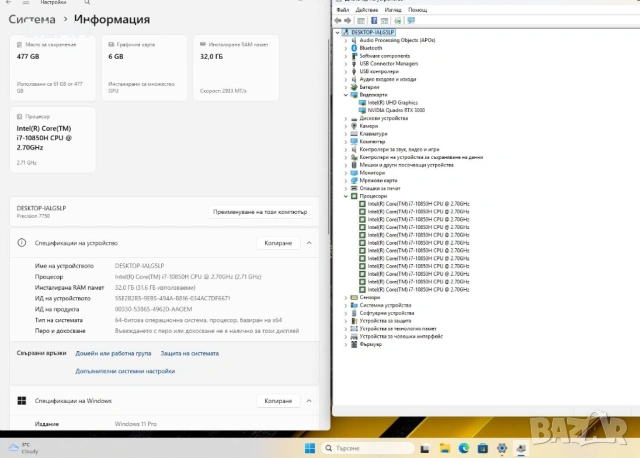This screenshot has width=640, height=458.
Task: Click the Properties icon in Device Manager toolbar
Action: [362, 19]
